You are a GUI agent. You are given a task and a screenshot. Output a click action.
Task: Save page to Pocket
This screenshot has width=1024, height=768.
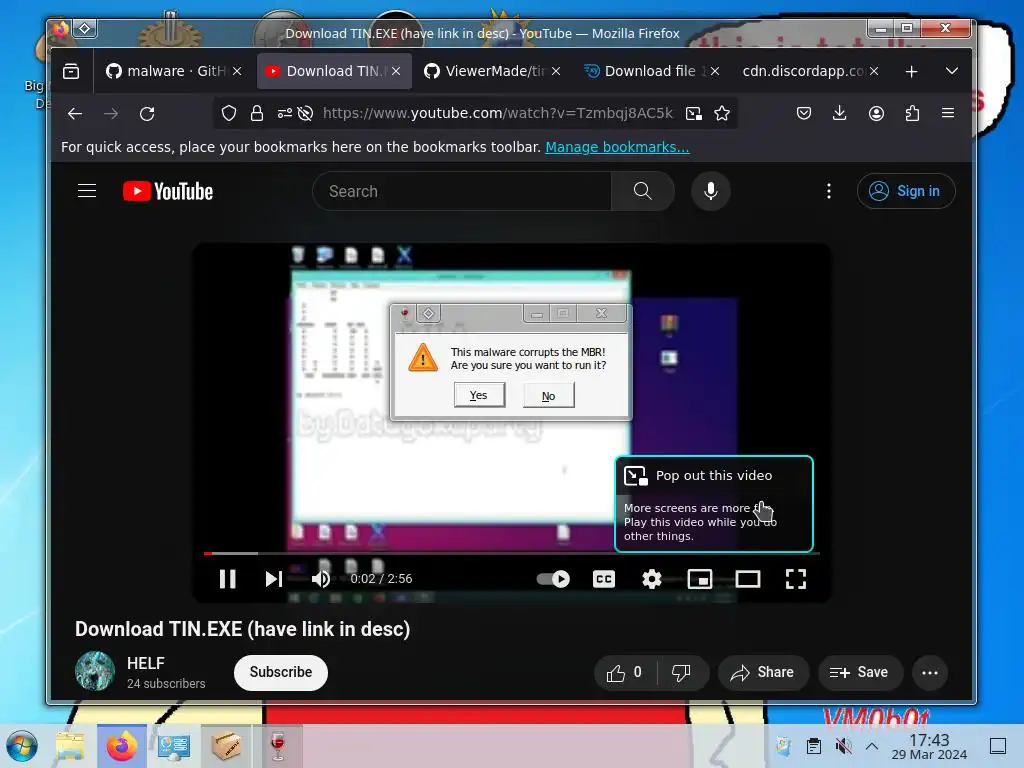pos(804,114)
